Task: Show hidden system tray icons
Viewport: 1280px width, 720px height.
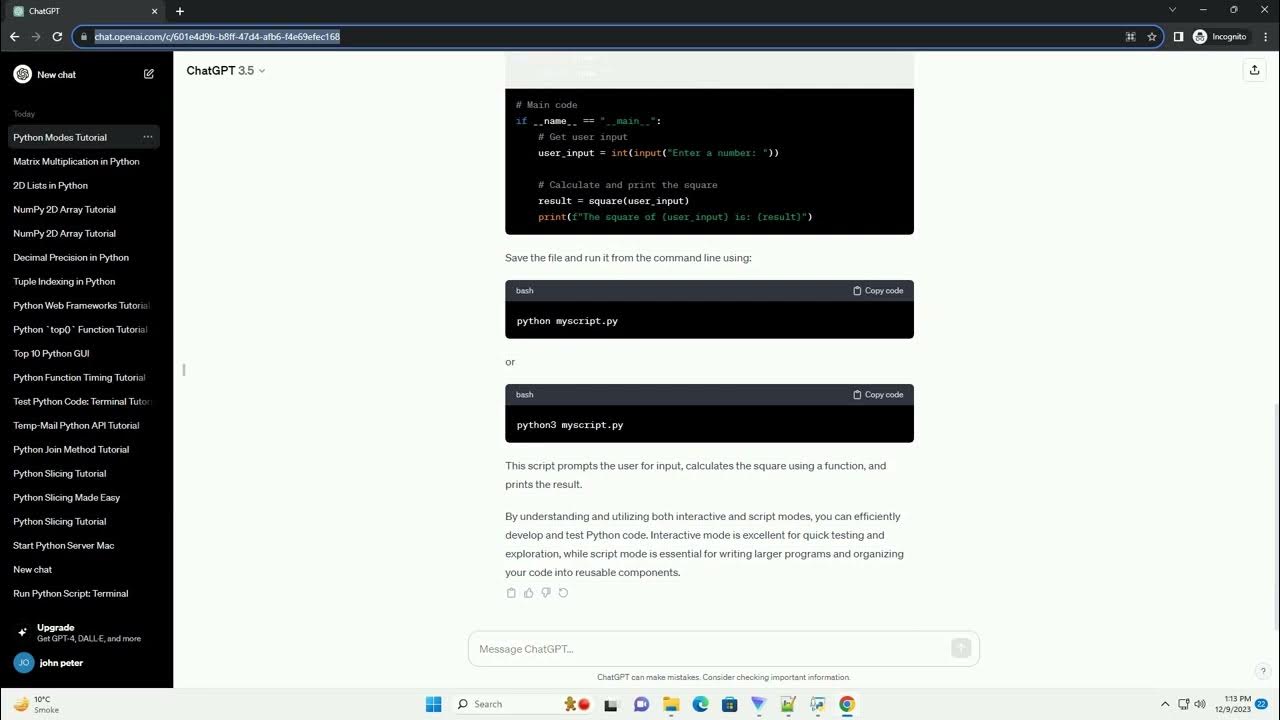Action: (1164, 704)
